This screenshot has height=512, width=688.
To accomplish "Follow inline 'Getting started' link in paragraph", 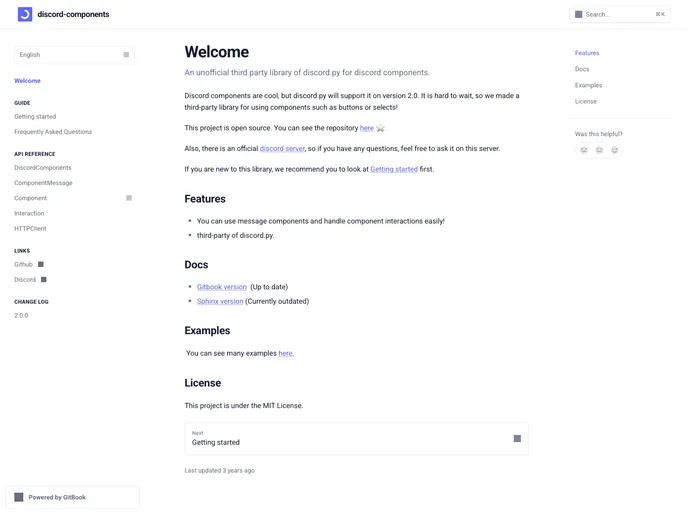I will coord(394,169).
